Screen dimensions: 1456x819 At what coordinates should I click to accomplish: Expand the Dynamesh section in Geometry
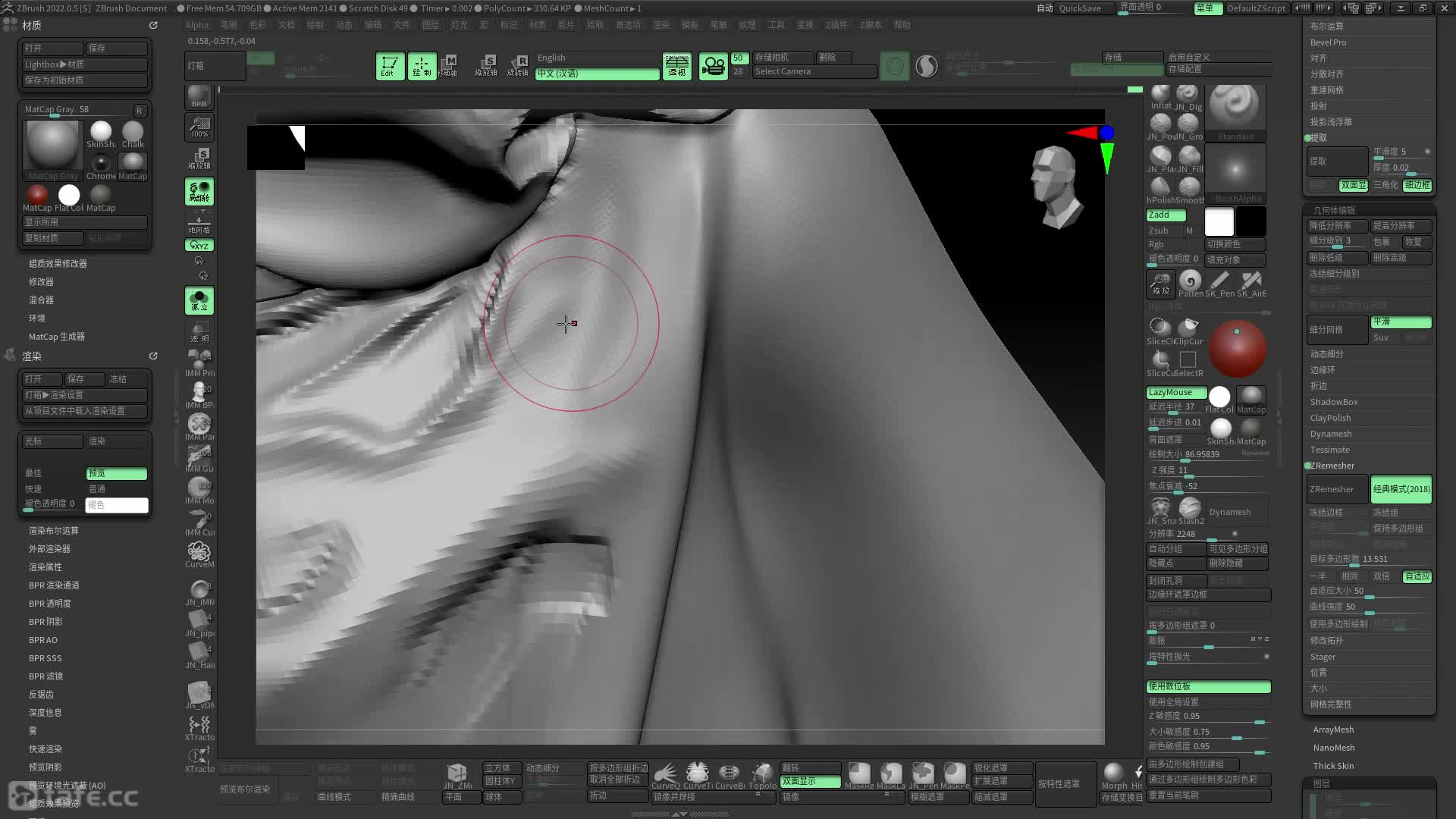point(1331,434)
